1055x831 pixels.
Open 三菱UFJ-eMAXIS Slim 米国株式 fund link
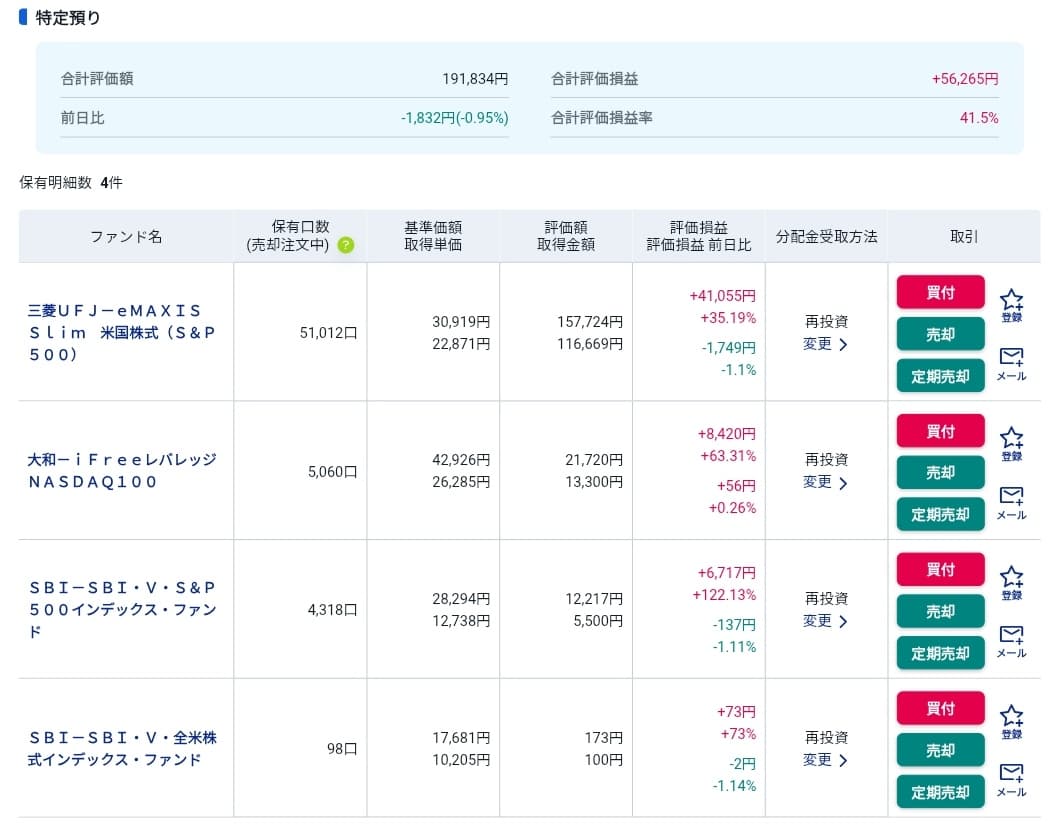tap(122, 332)
